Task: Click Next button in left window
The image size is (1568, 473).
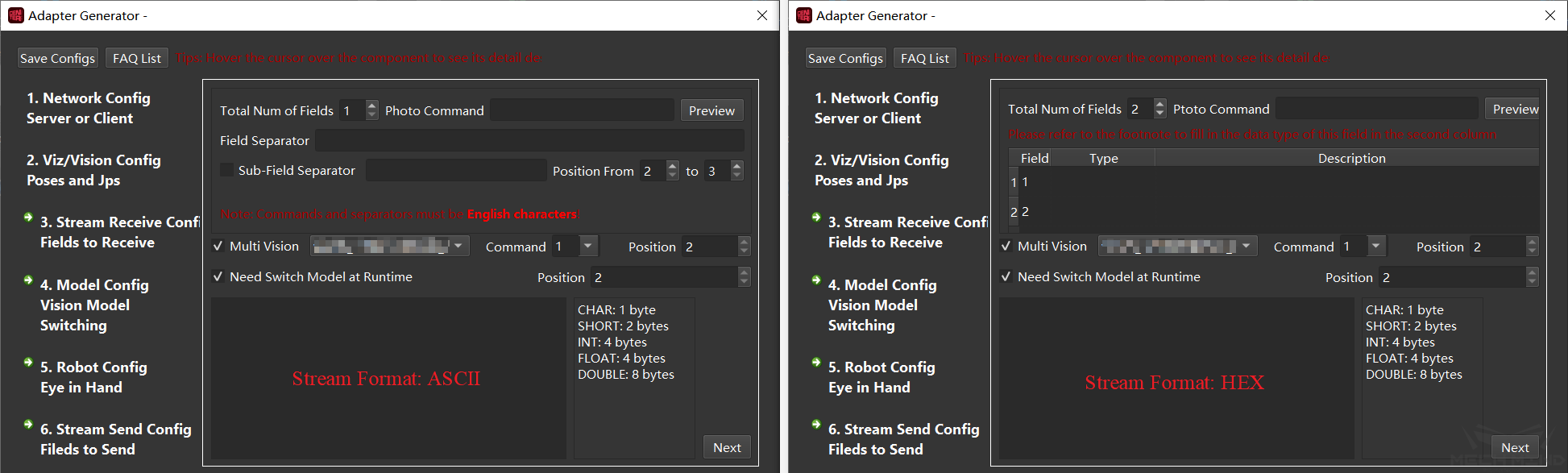Action: 727,447
